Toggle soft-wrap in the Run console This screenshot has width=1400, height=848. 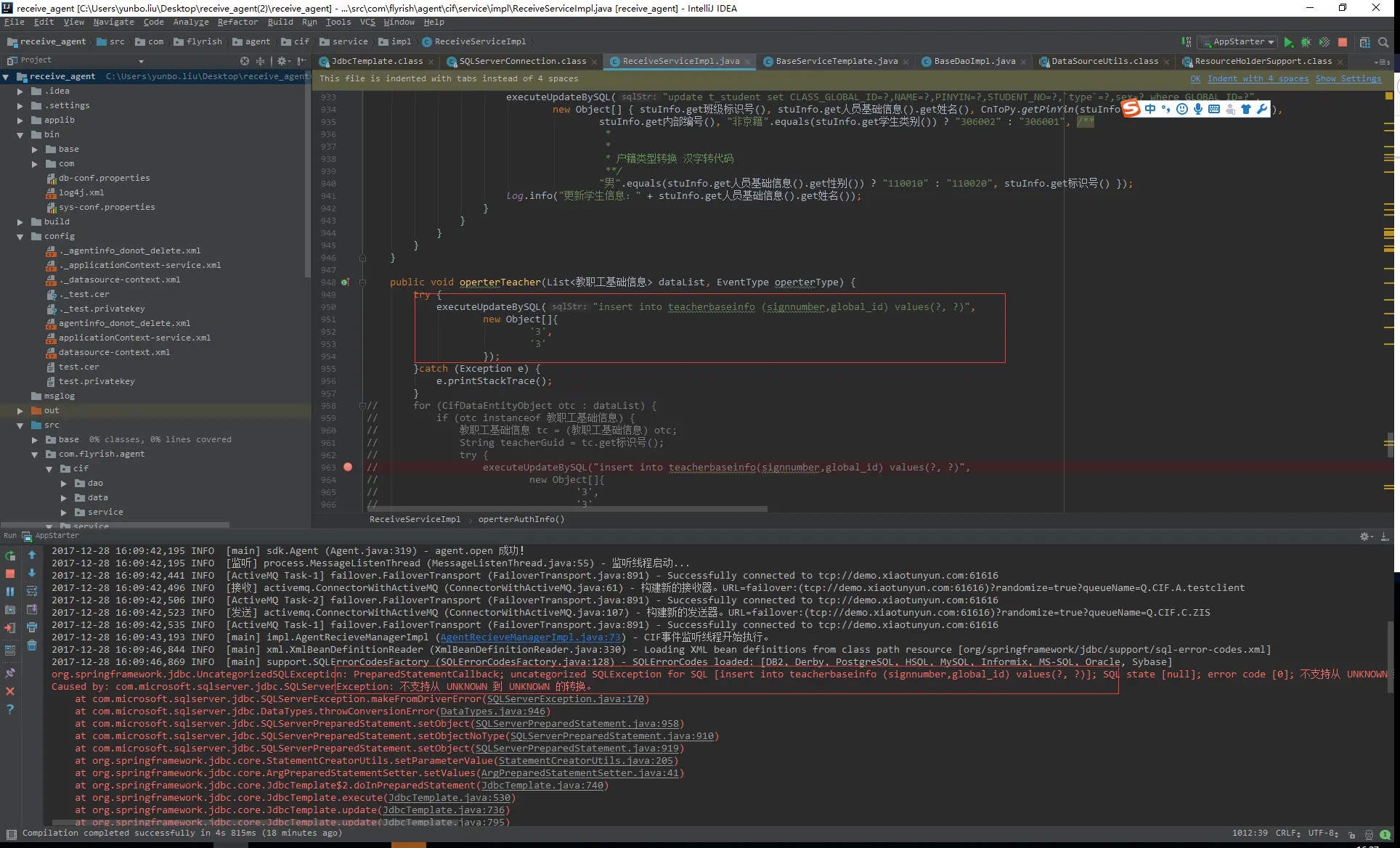point(32,591)
